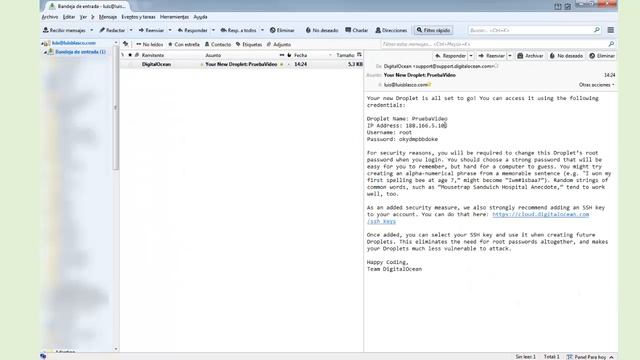Image resolution: width=640 pixels, height=360 pixels.
Task: Open the hamburger application menu
Action: tap(611, 30)
